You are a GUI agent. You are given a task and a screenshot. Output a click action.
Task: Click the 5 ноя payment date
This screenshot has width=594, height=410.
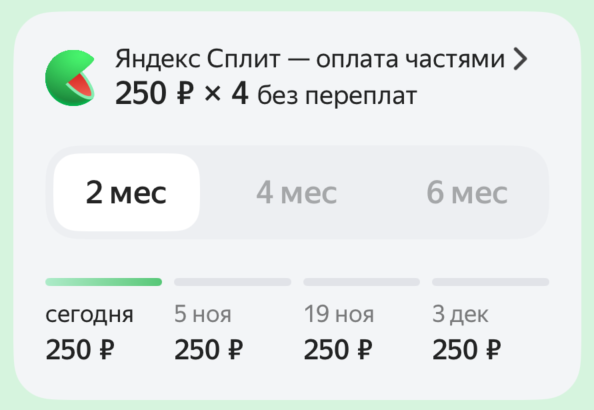(x=203, y=314)
